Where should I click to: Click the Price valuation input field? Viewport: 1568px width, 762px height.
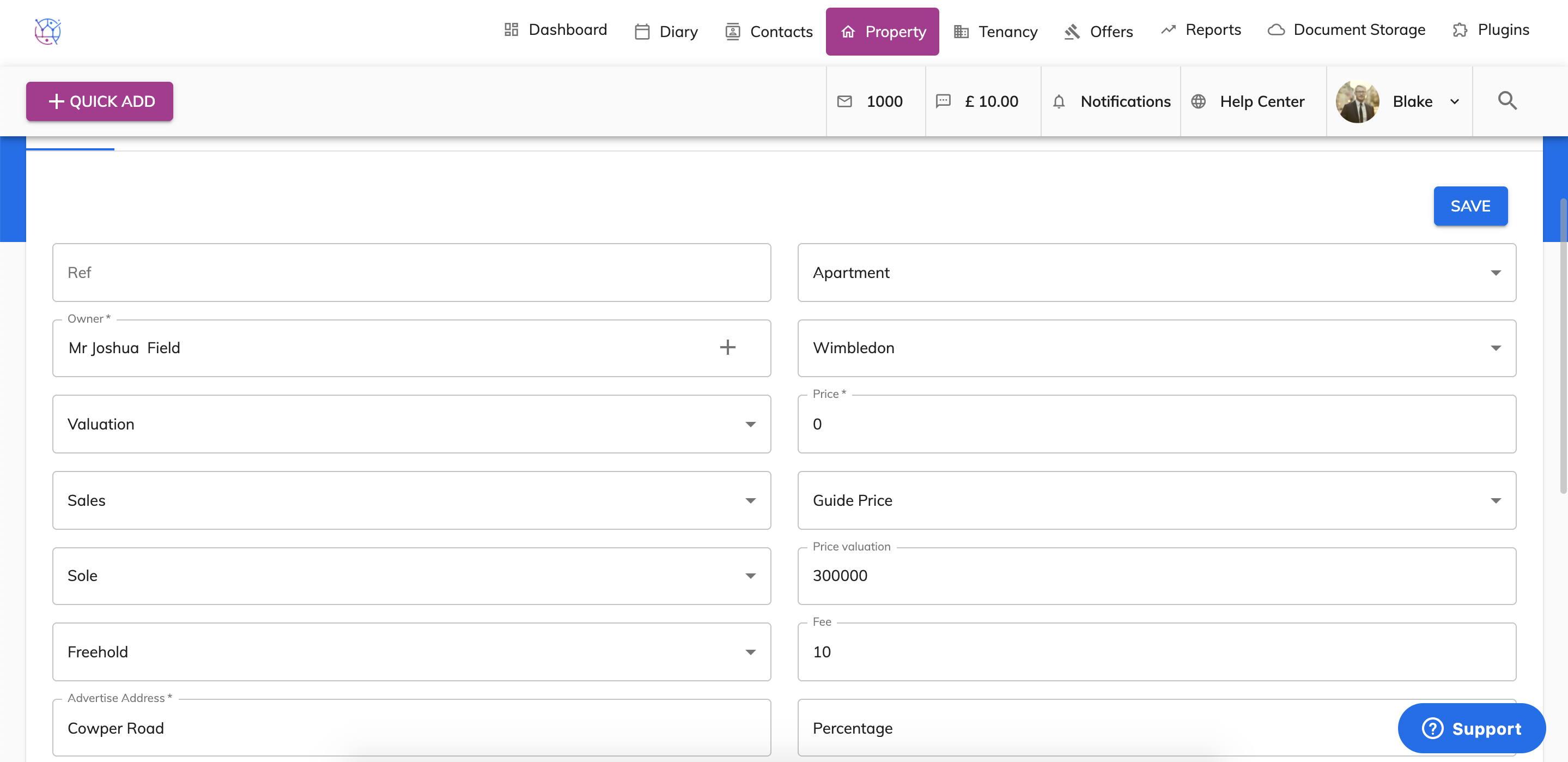1156,576
